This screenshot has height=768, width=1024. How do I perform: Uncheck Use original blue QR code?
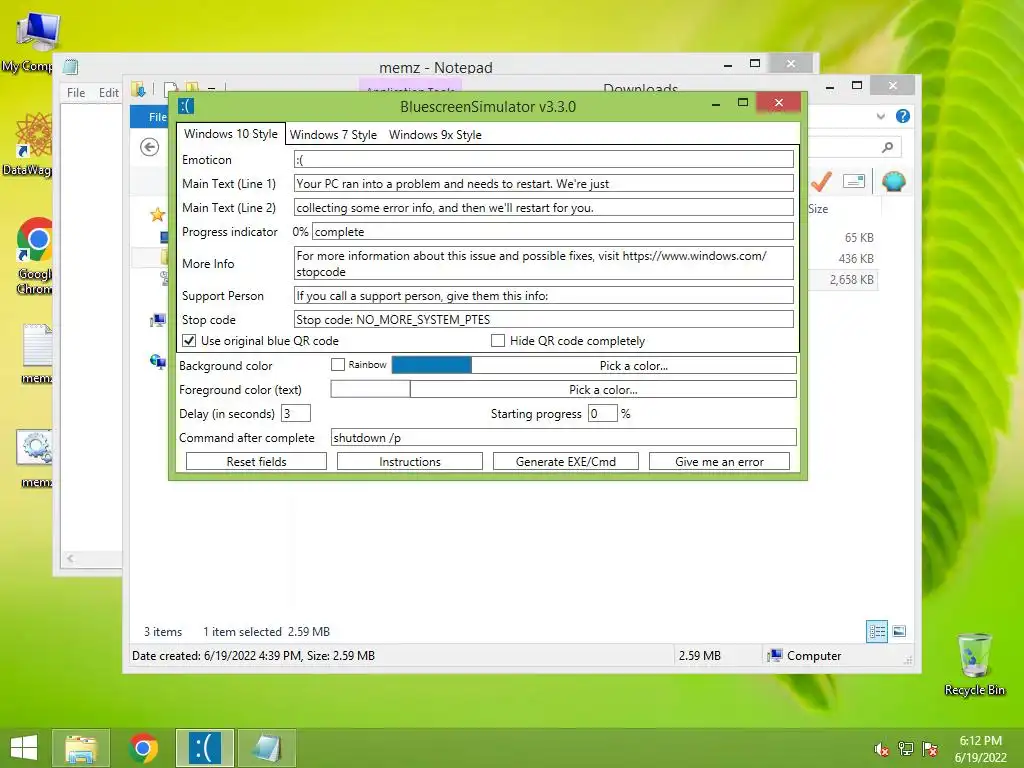189,340
